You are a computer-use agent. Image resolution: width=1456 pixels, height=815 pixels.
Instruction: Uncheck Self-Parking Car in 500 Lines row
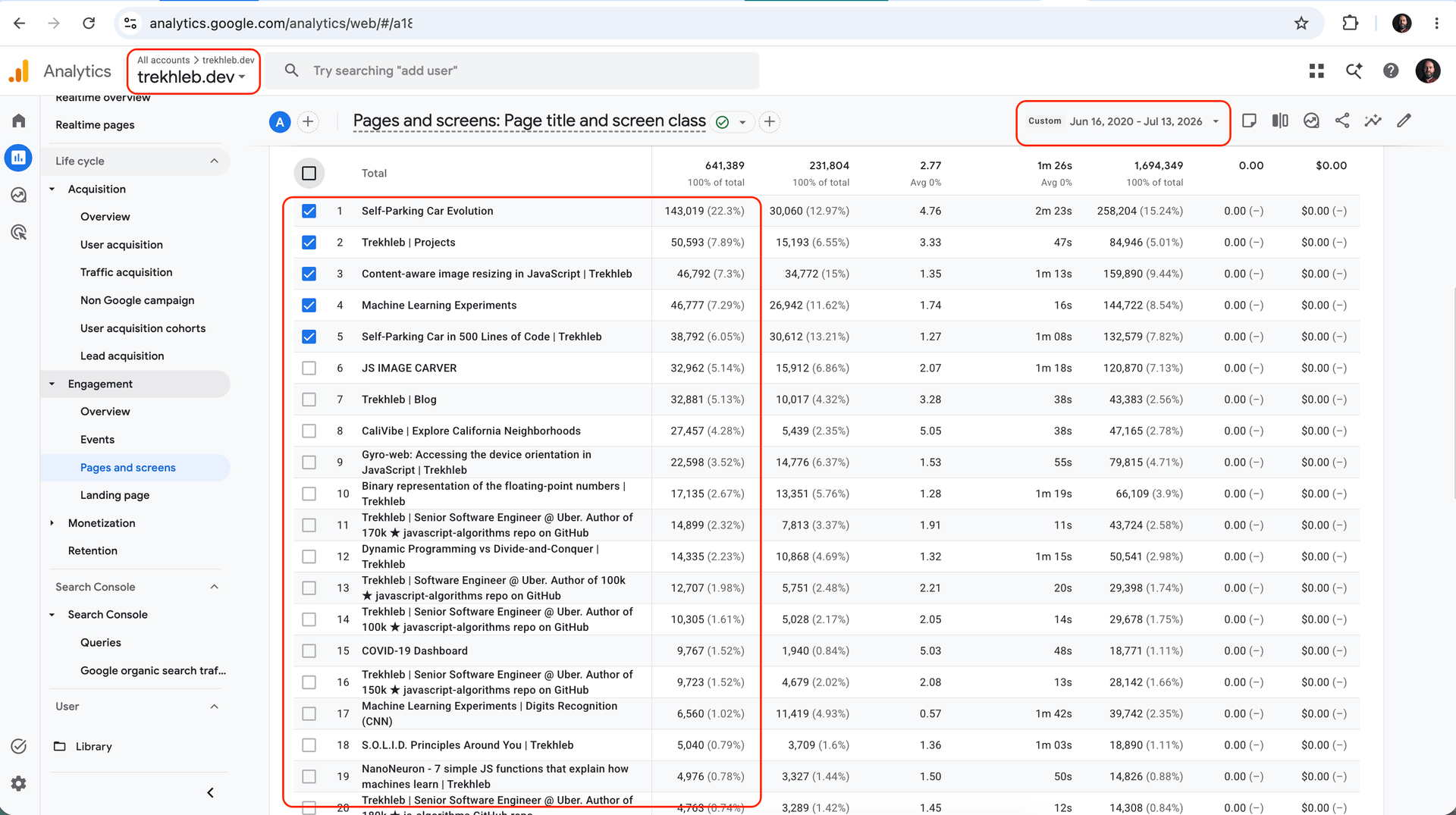click(309, 337)
